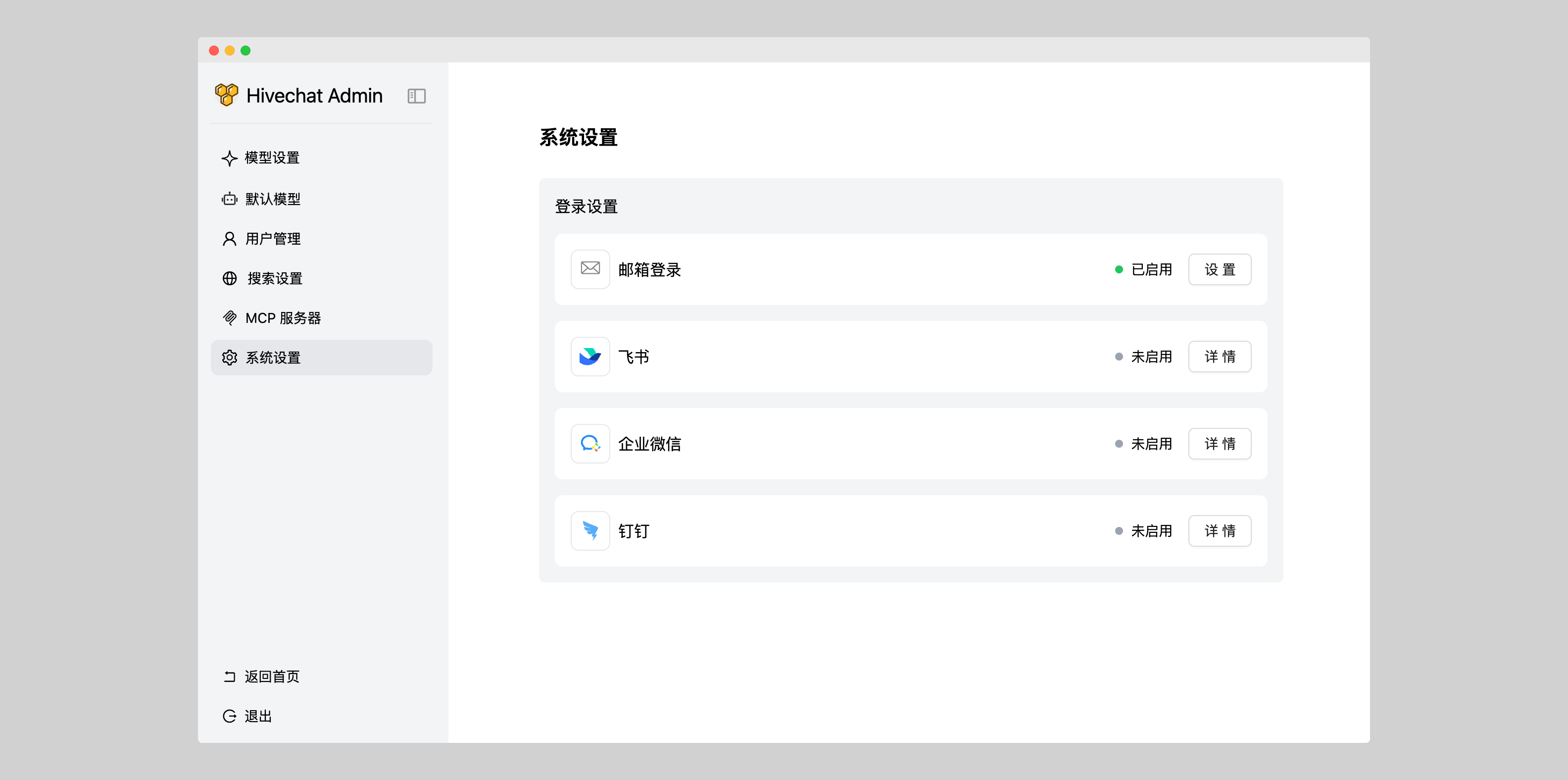This screenshot has width=1568, height=780.
Task: Select 搜索设置 in the sidebar
Action: 275,278
